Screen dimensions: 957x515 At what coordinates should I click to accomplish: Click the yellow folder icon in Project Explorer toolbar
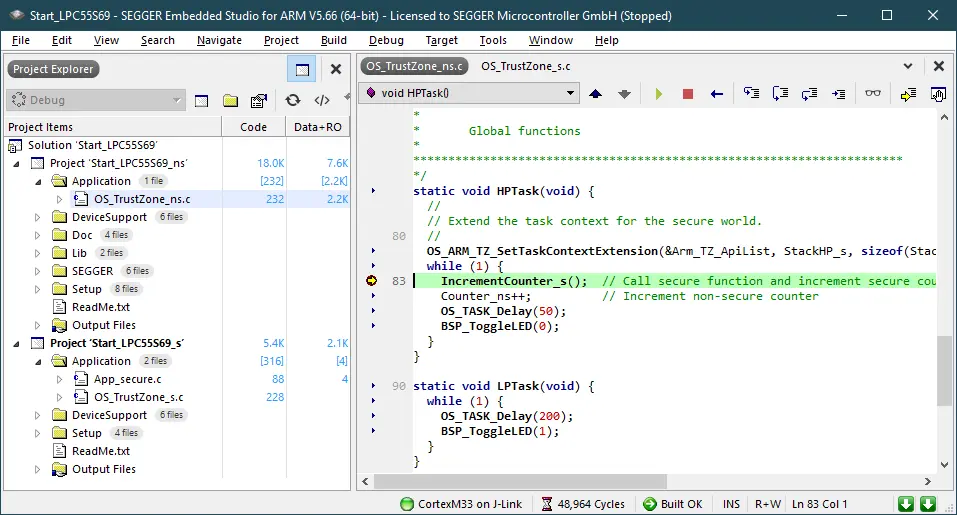point(230,101)
